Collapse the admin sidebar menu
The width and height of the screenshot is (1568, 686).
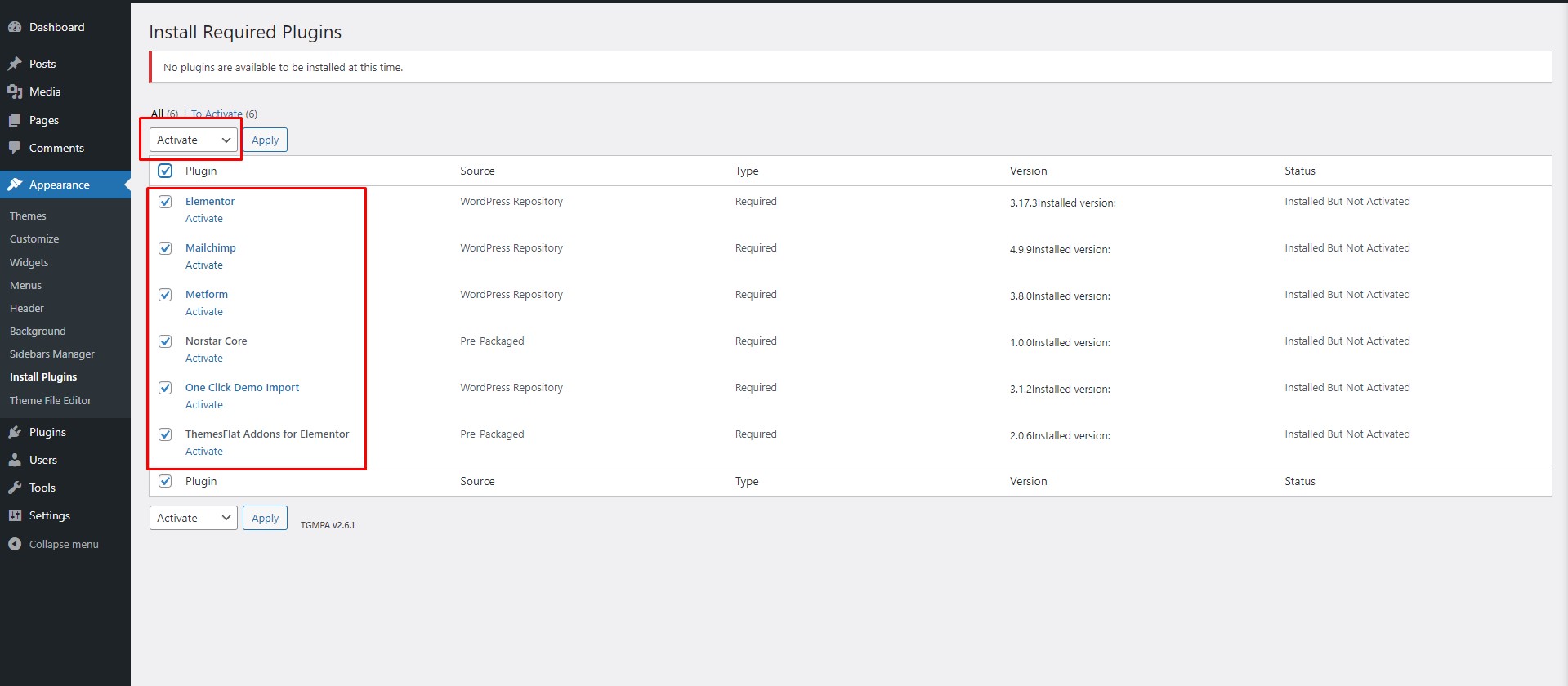click(x=64, y=544)
